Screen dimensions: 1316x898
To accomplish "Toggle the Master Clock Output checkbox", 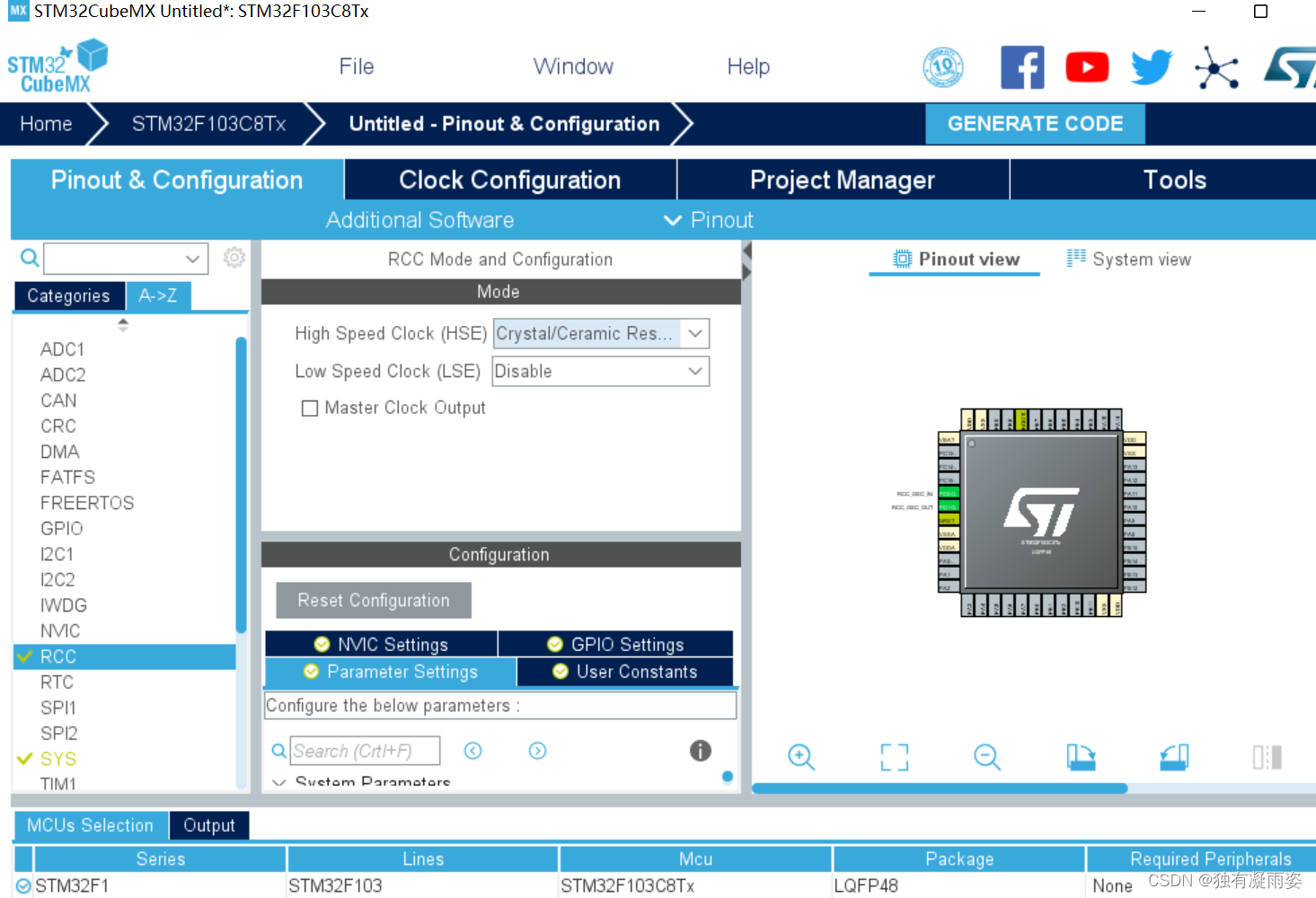I will (x=310, y=409).
